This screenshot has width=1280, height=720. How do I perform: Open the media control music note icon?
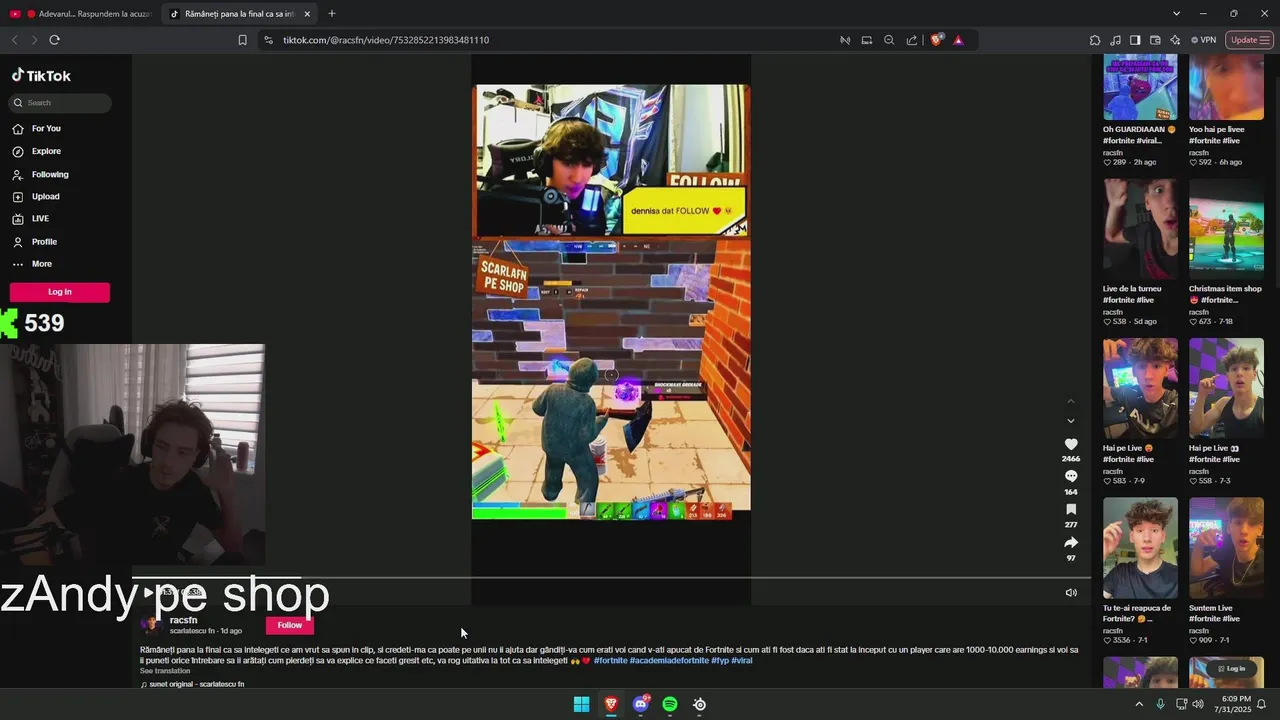pyautogui.click(x=1115, y=40)
